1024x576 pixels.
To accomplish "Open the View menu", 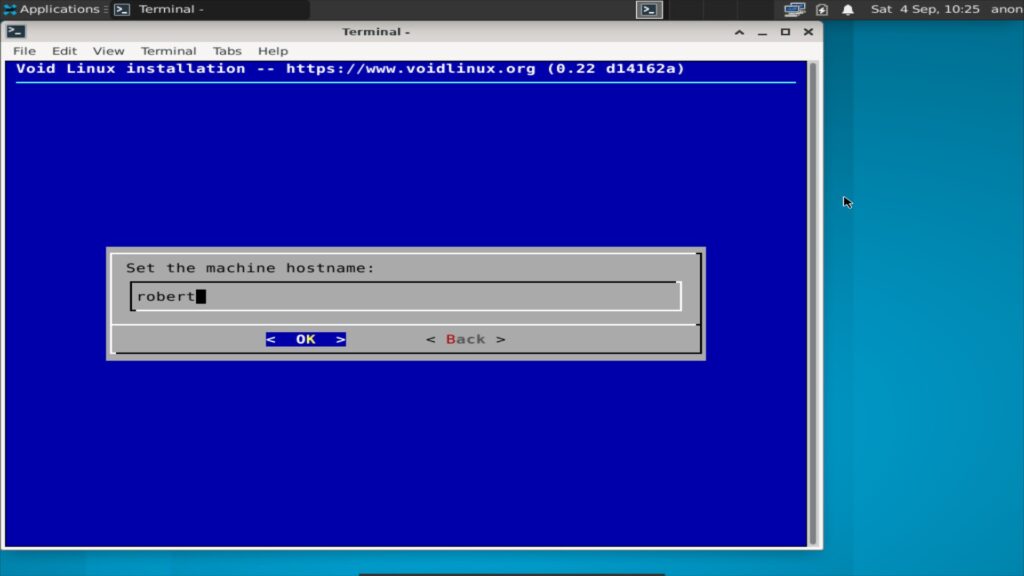I will 108,51.
